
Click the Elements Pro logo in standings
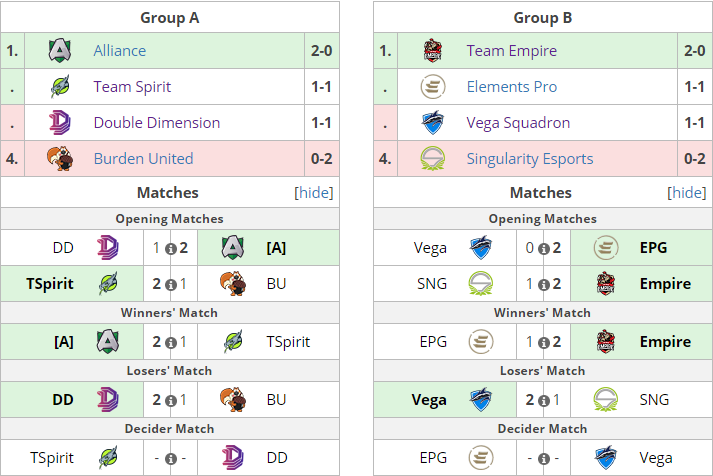[x=432, y=86]
